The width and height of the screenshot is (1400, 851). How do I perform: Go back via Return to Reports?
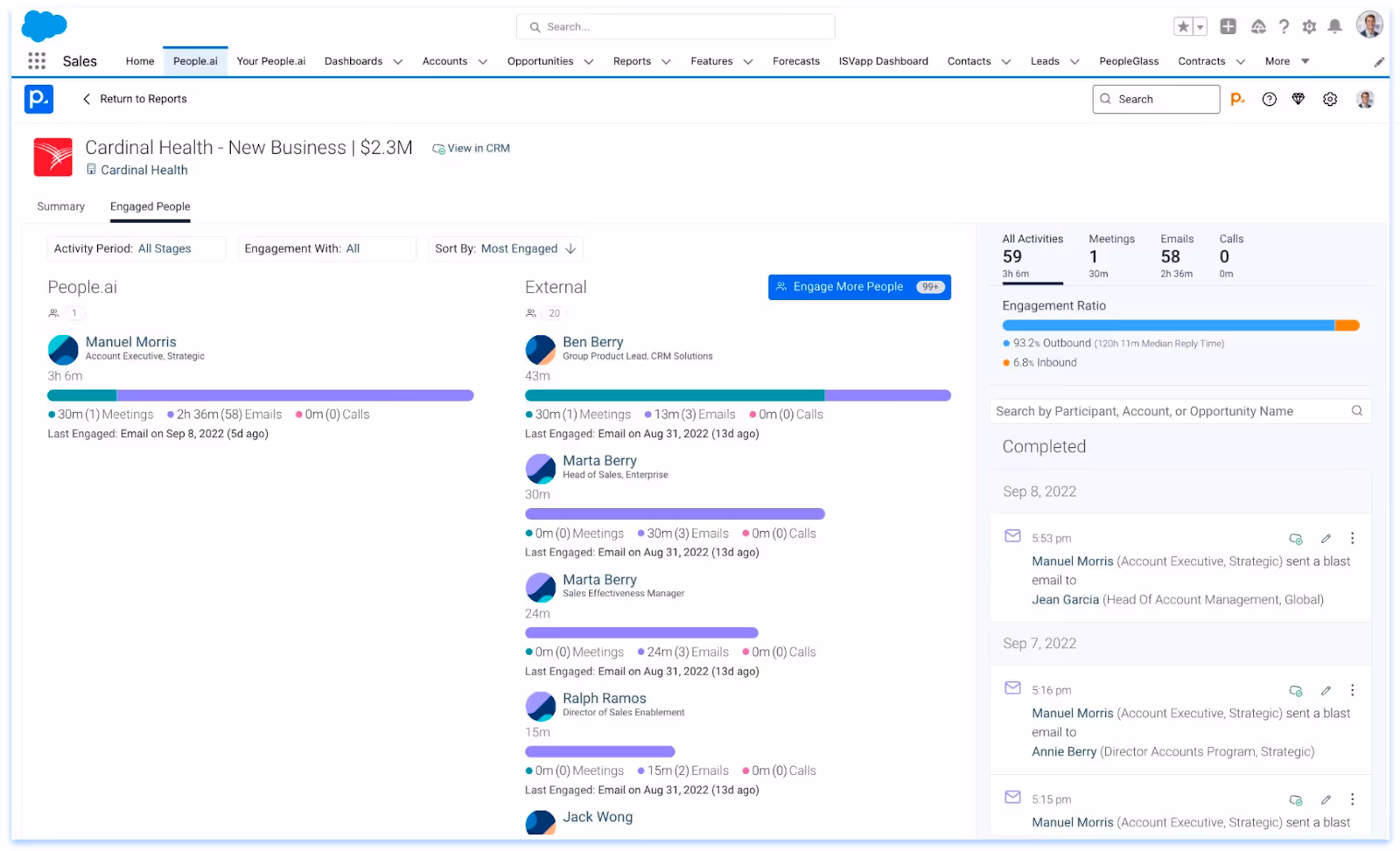point(135,99)
